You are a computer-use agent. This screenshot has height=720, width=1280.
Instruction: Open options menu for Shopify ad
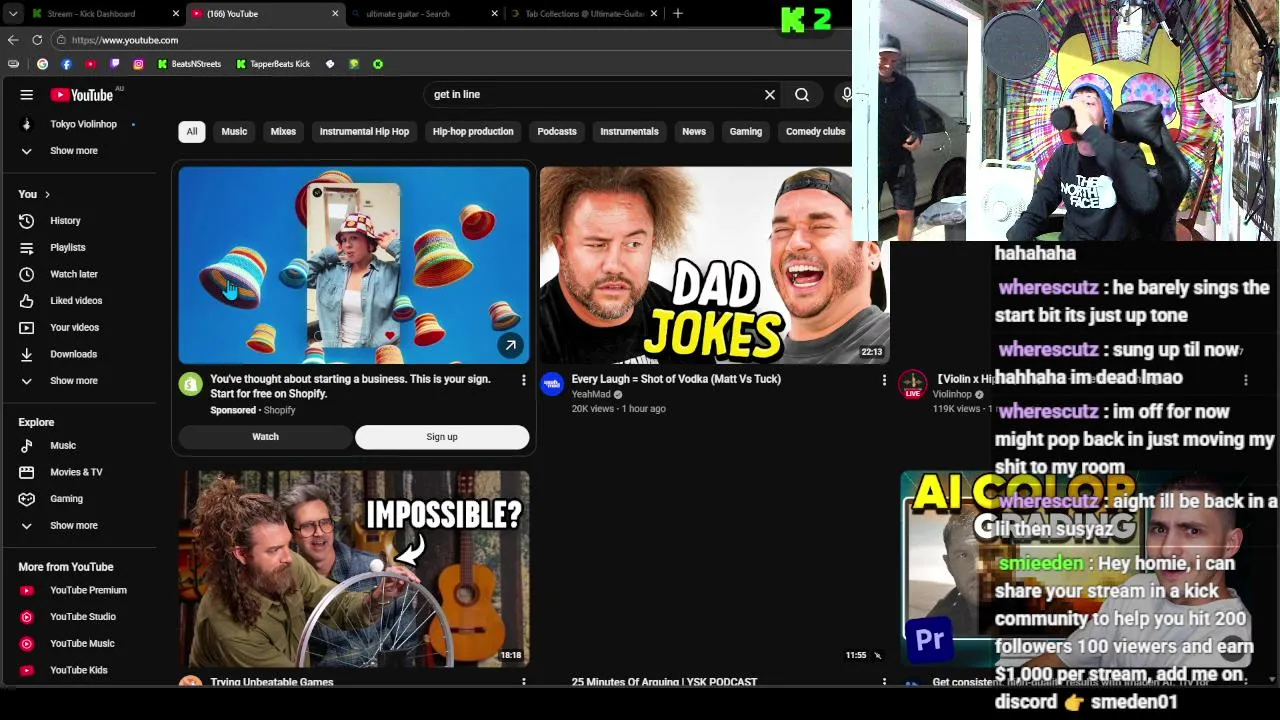tap(523, 380)
